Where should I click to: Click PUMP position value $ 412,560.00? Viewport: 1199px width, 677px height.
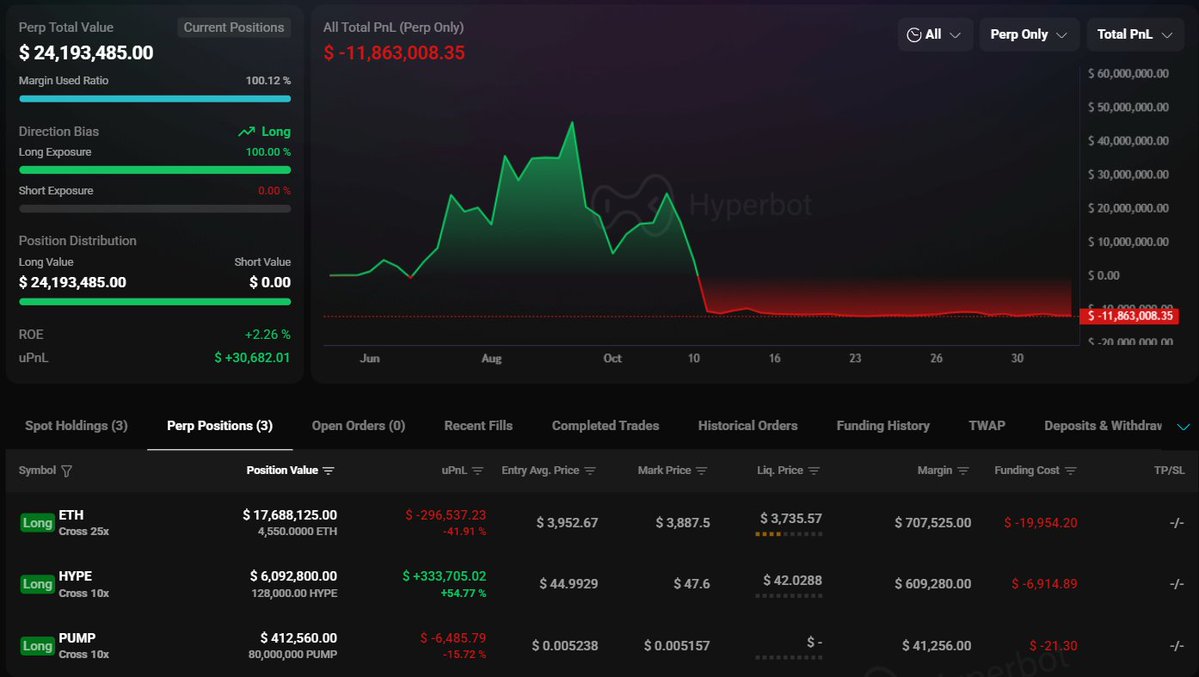click(299, 638)
